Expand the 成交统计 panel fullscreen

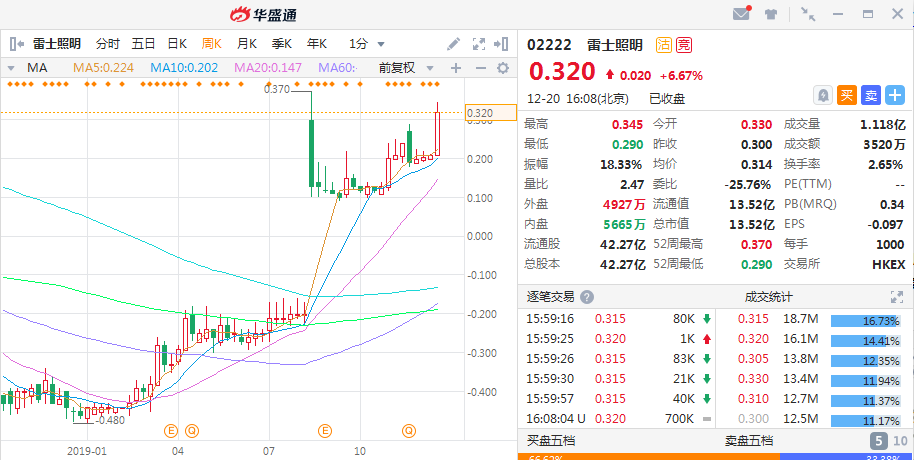point(897,297)
